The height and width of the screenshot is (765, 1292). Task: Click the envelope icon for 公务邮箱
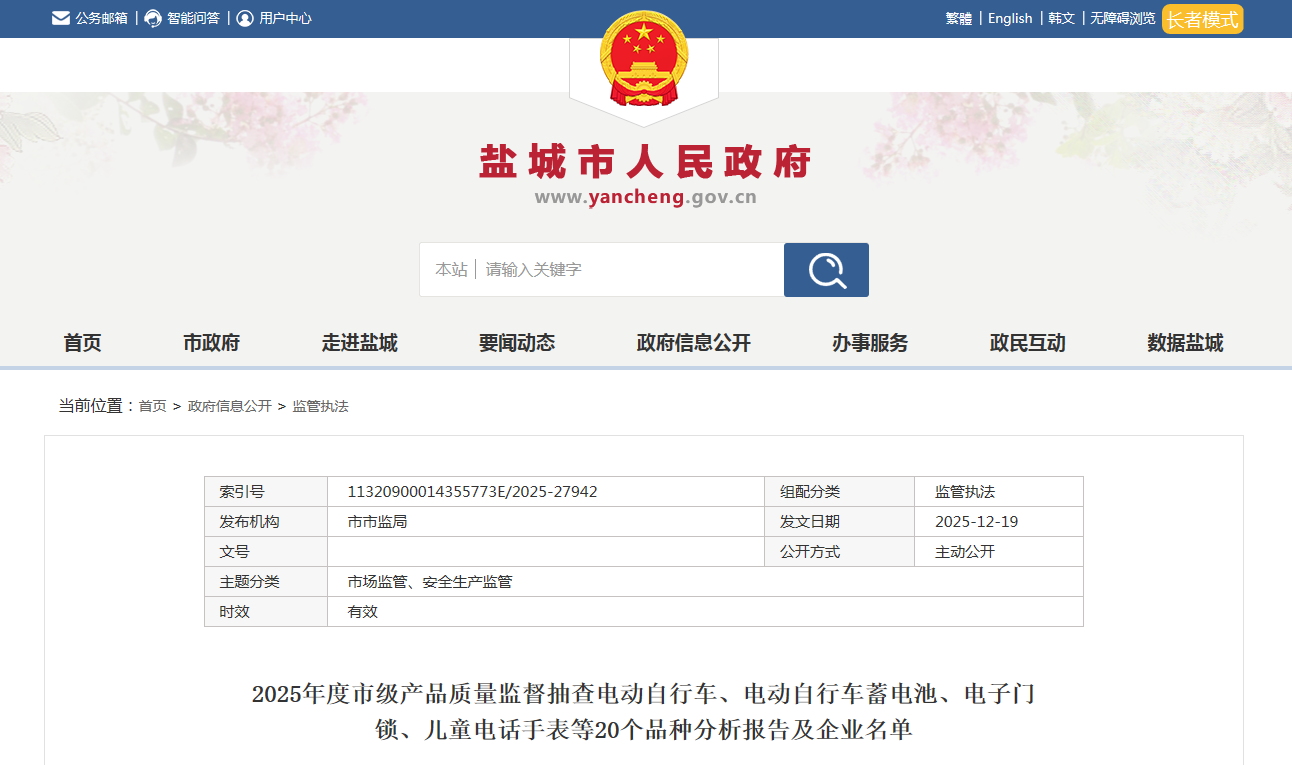61,18
